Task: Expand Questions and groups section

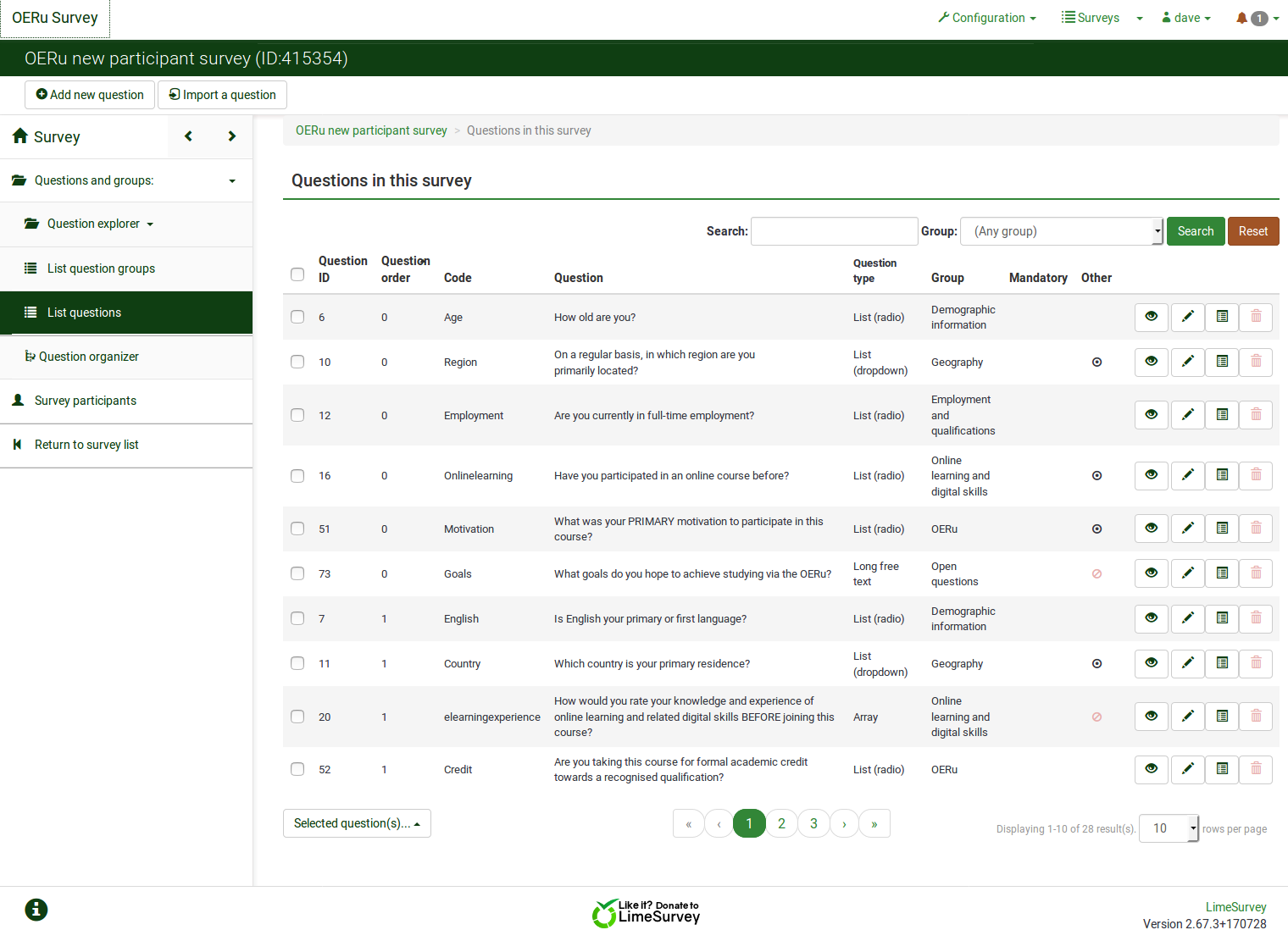Action: tap(126, 180)
